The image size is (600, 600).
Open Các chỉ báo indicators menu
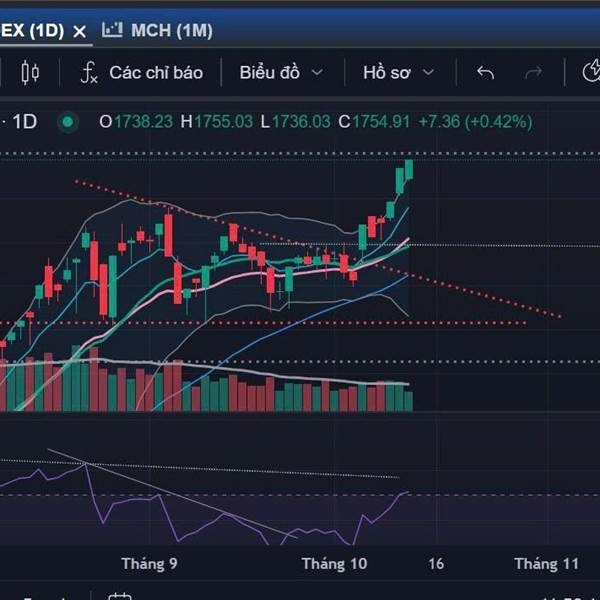point(142,73)
